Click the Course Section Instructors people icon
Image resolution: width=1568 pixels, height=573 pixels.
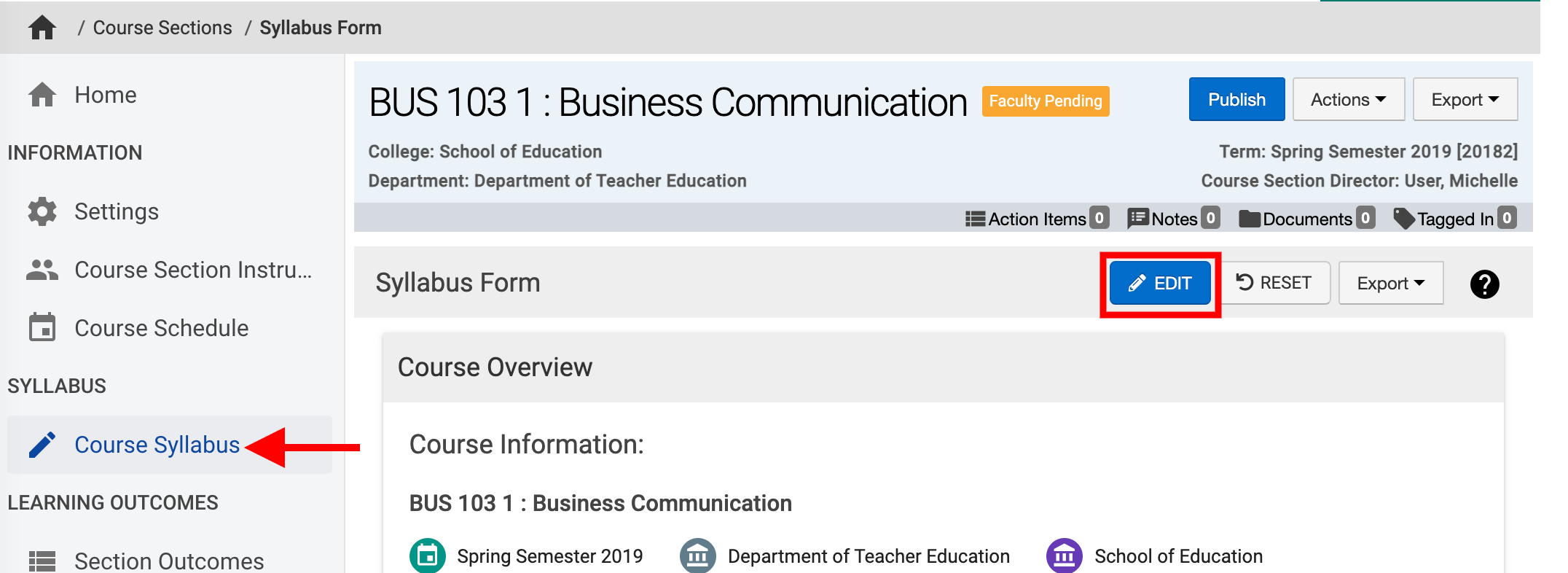(x=42, y=270)
